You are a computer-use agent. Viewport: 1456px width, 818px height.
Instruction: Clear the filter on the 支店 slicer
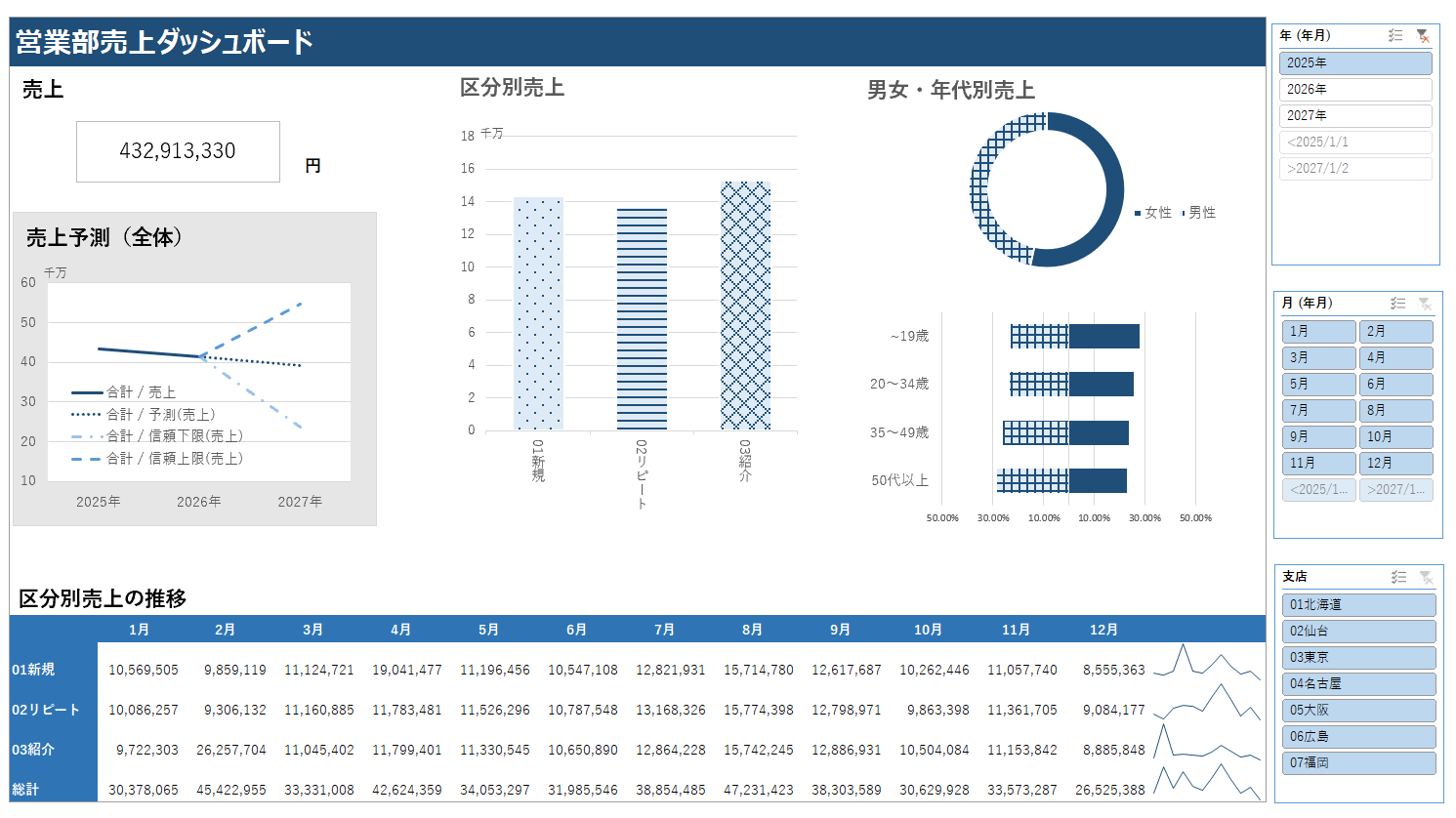1426,577
